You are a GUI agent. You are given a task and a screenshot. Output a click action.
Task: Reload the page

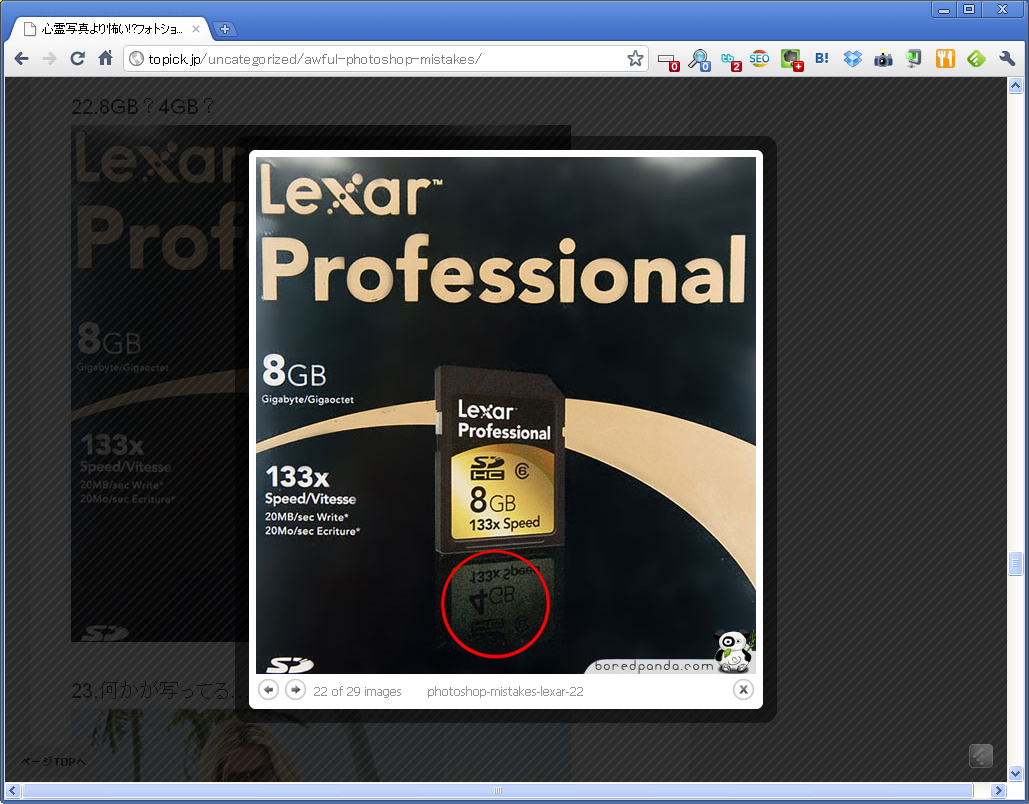click(x=77, y=59)
